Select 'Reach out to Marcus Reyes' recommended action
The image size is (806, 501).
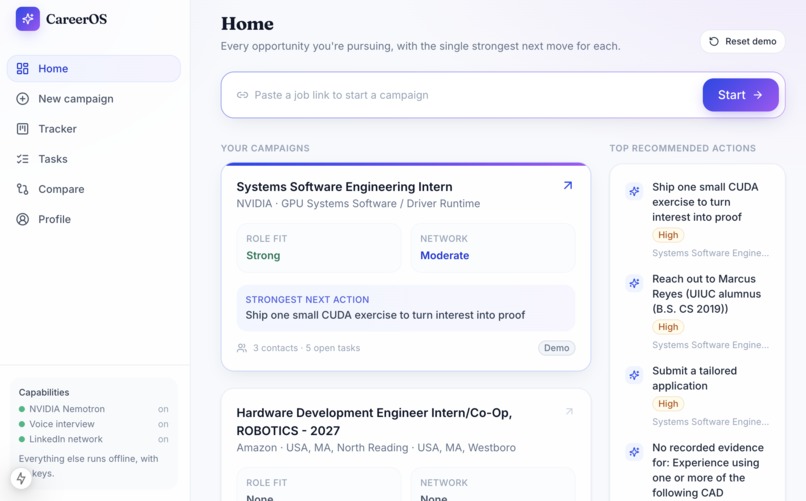(x=697, y=311)
